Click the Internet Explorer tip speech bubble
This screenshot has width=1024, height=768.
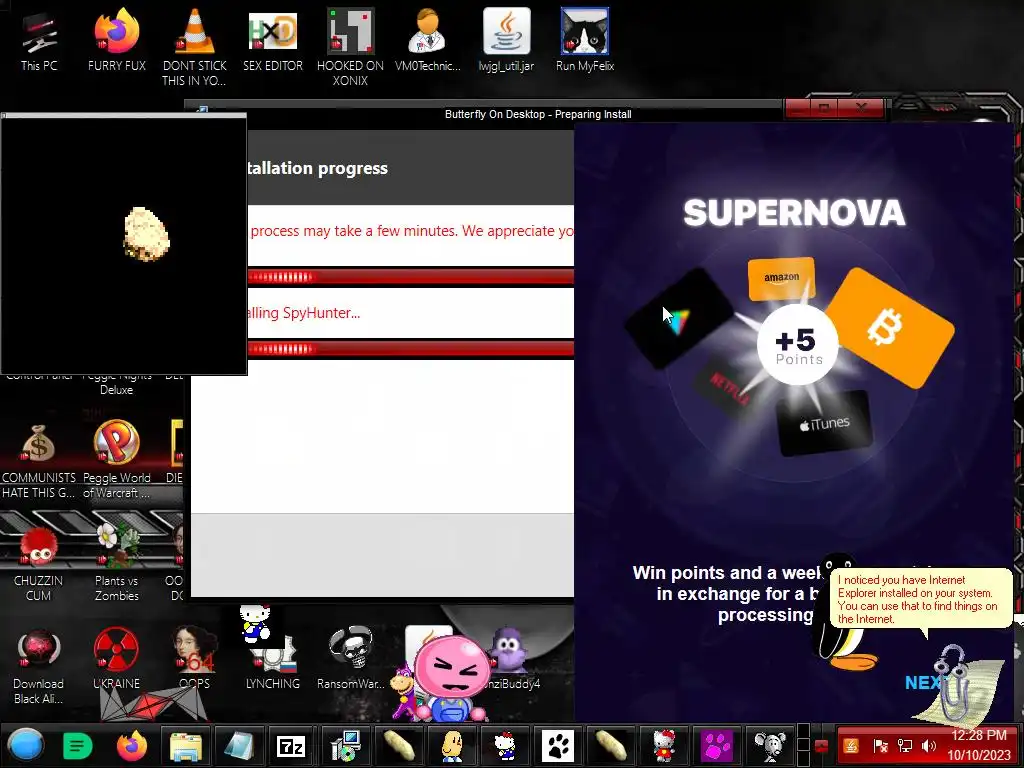pyautogui.click(x=920, y=600)
